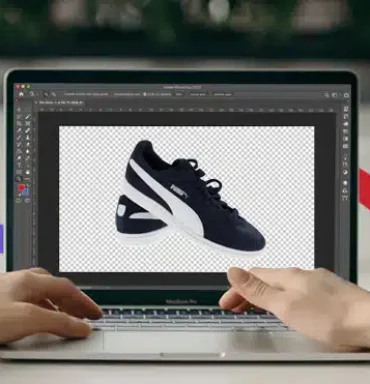The width and height of the screenshot is (370, 384).
Task: Select the Clone Stamp tool
Action: click(x=28, y=137)
